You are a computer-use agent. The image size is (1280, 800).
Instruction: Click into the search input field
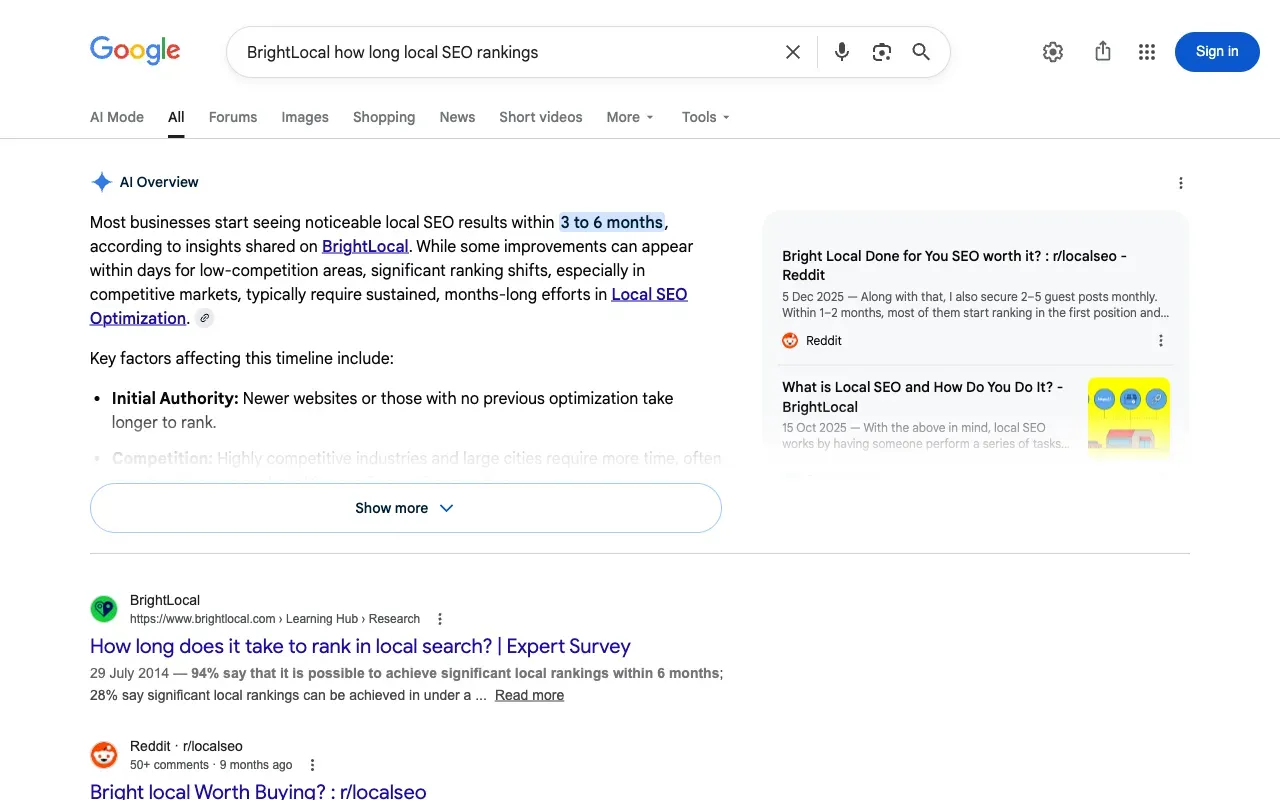pos(510,52)
